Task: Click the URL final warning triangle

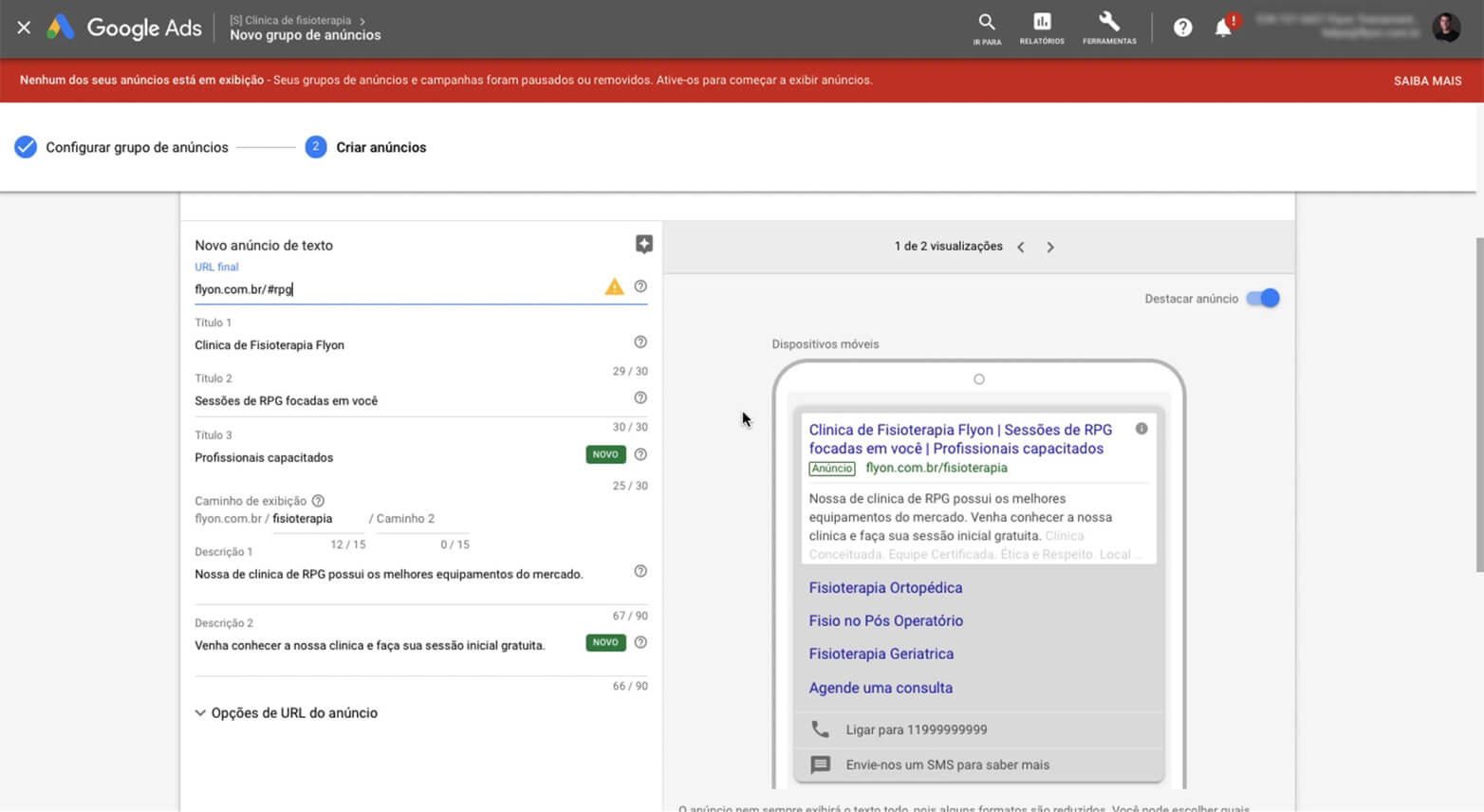Action: [x=615, y=286]
